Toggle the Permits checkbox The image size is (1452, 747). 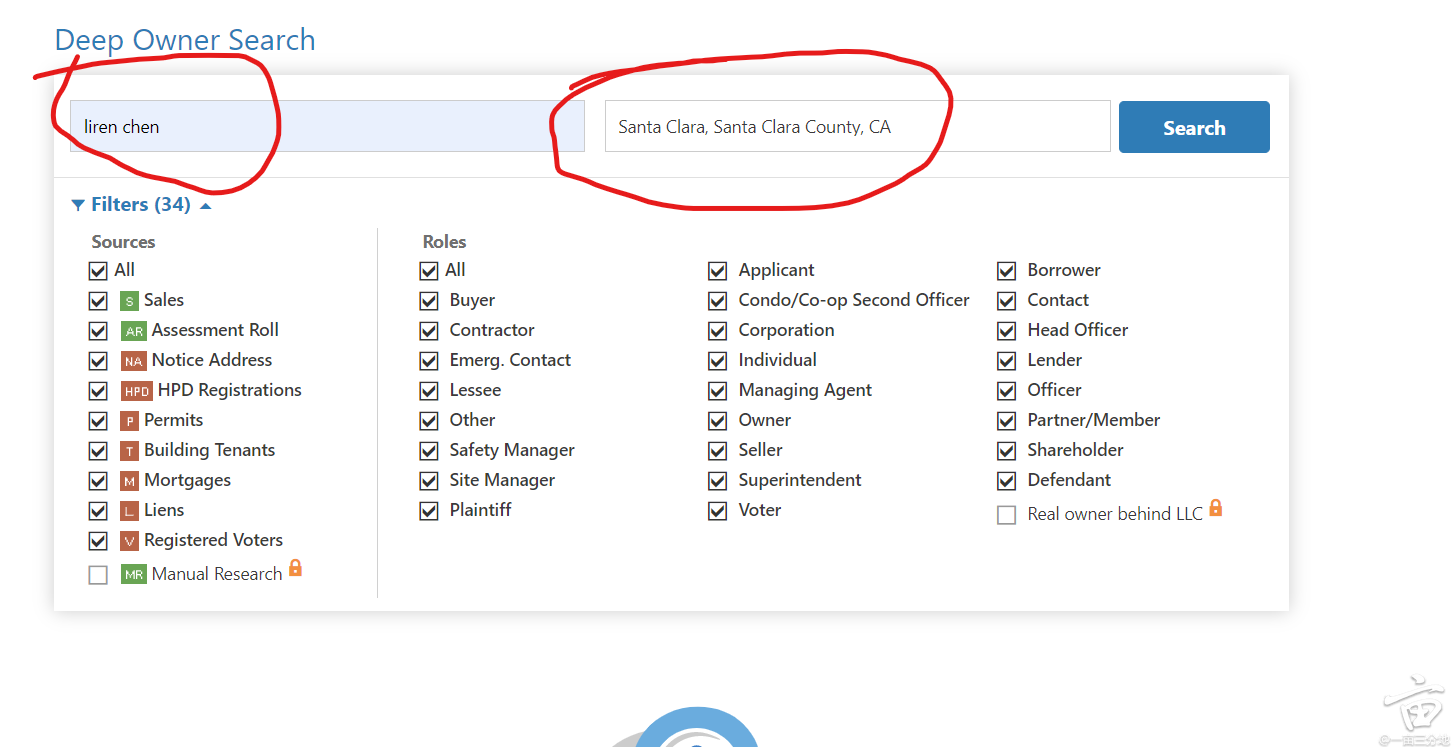click(98, 421)
